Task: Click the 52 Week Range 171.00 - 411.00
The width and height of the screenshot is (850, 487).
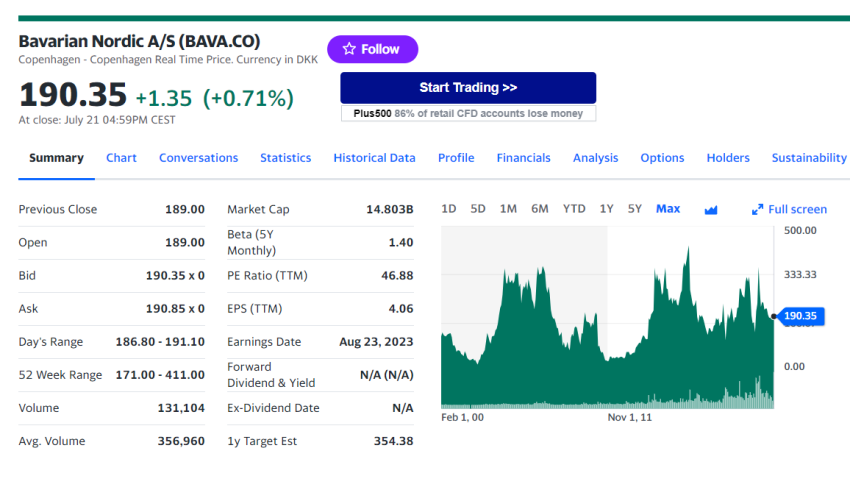Action: click(x=160, y=375)
